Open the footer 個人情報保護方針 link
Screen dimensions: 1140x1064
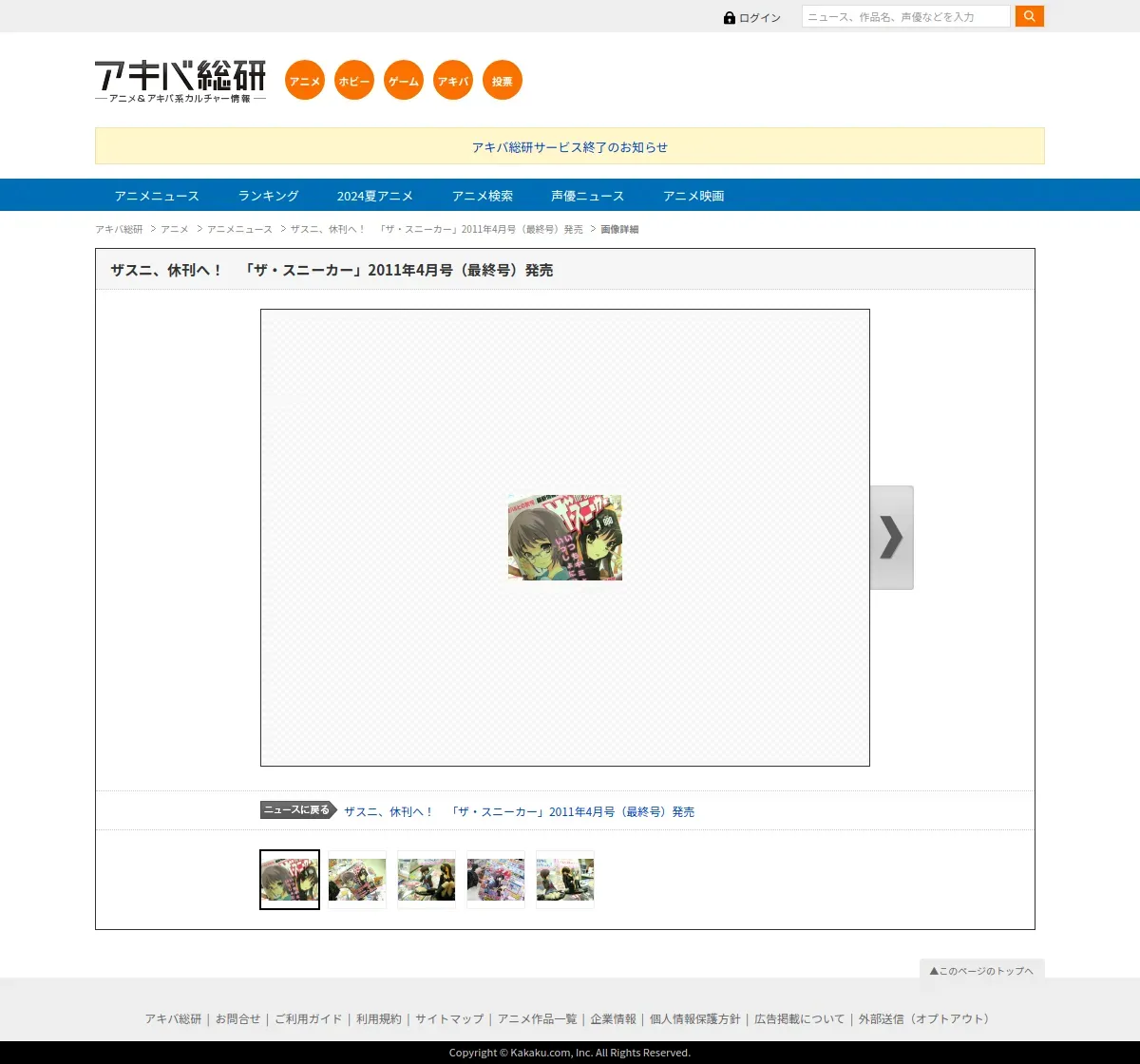pyautogui.click(x=694, y=1018)
